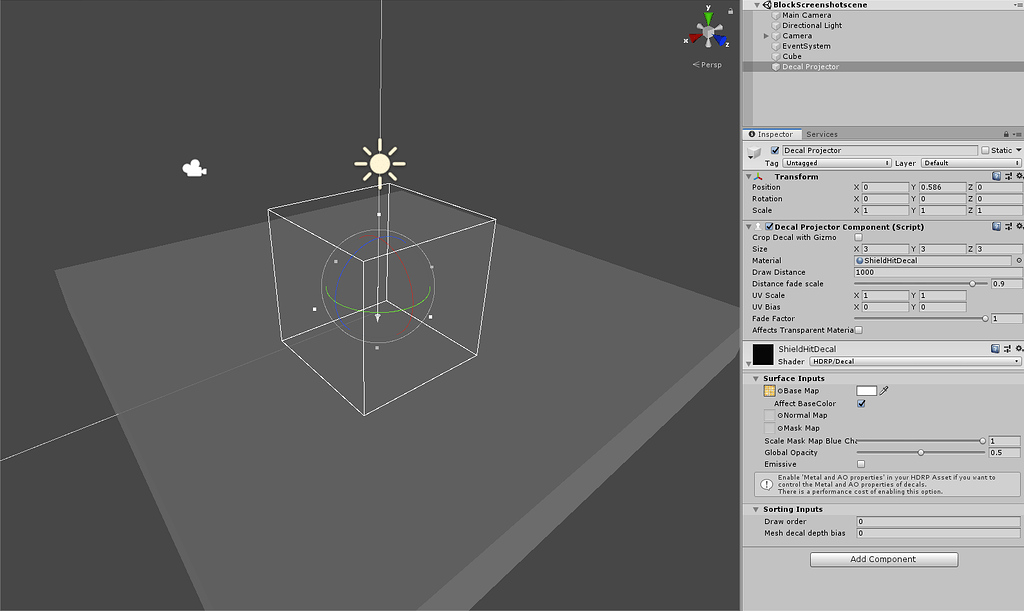Viewport: 1024px width, 611px height.
Task: Click the Add Component button
Action: 883,559
